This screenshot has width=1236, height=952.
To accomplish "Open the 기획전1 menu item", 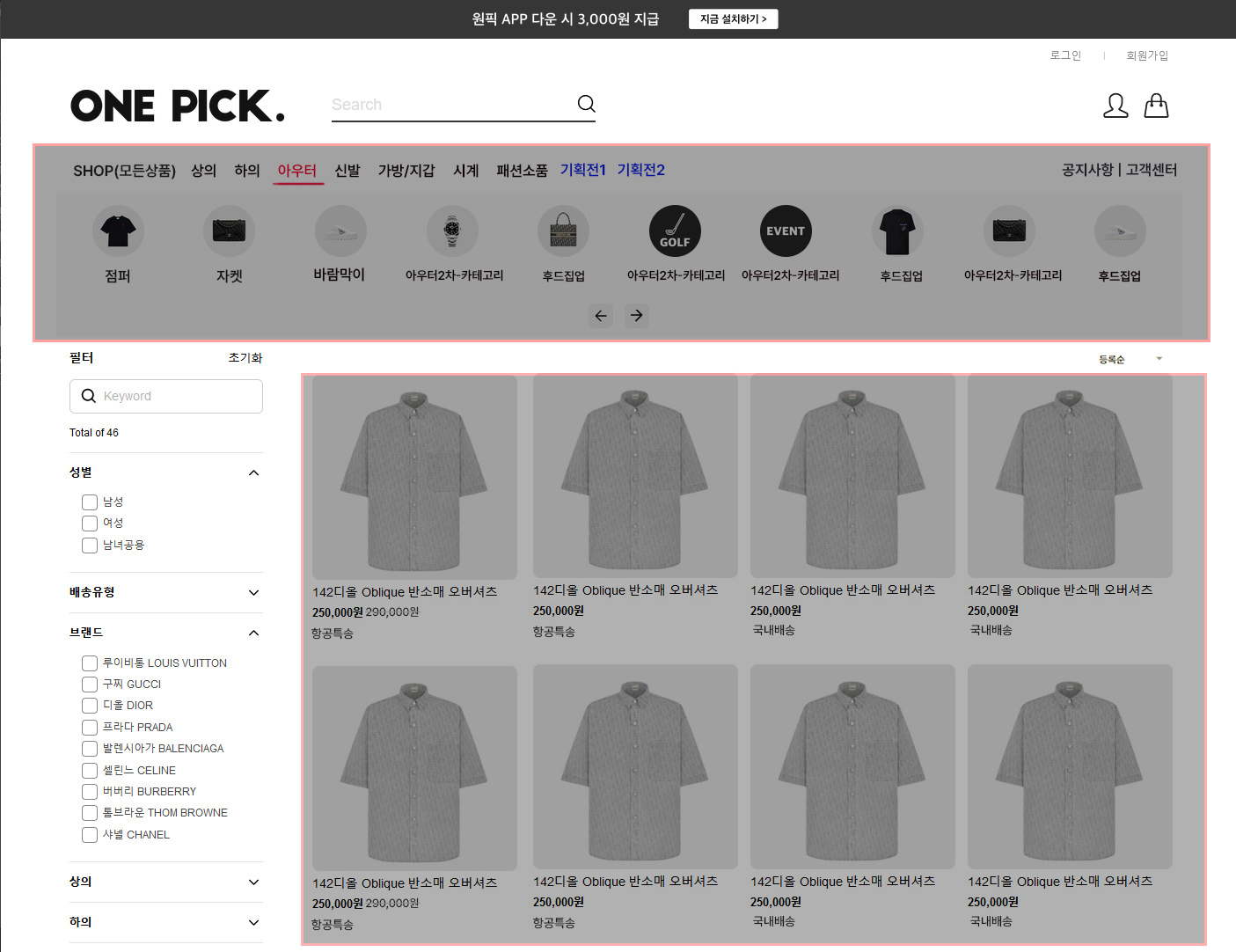I will coord(583,170).
